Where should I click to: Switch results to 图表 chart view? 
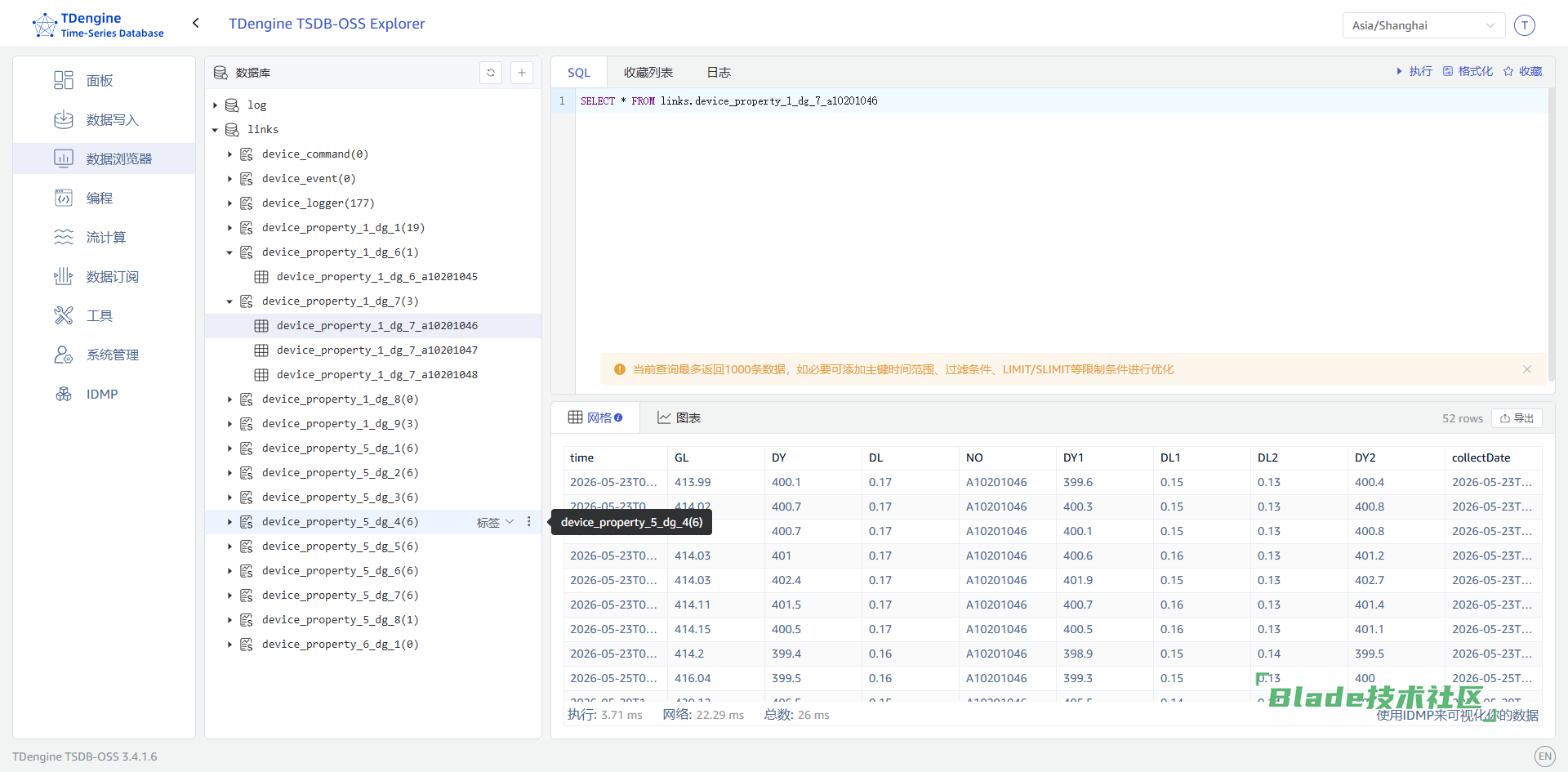679,417
